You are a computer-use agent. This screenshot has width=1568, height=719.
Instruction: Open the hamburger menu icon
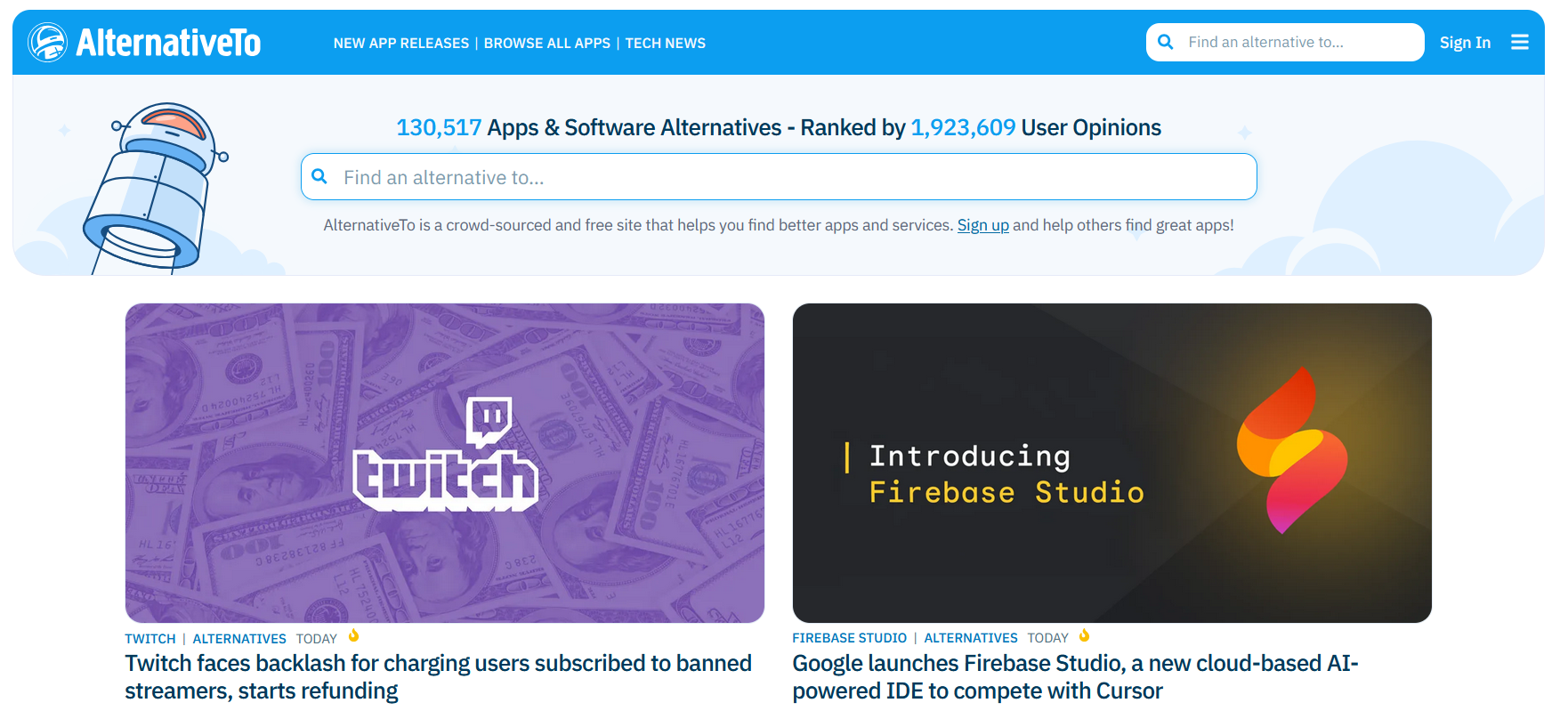[x=1520, y=42]
